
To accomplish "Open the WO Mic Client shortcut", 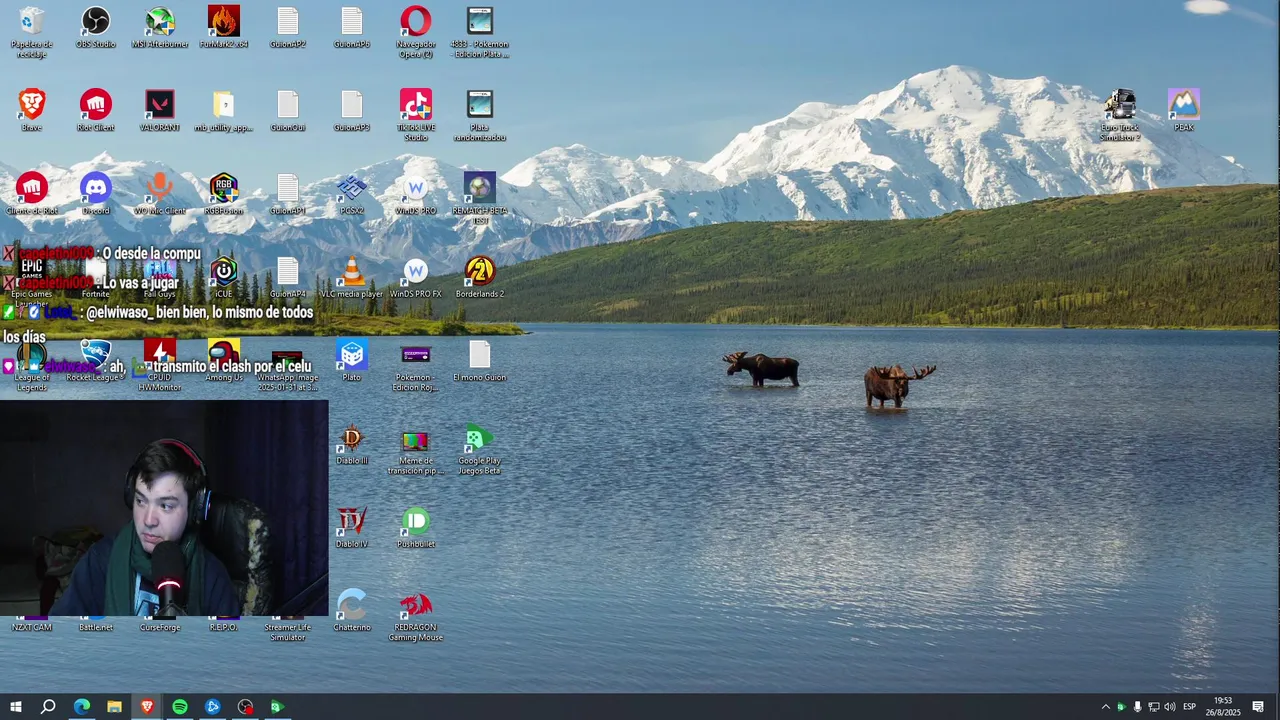I will point(160,193).
